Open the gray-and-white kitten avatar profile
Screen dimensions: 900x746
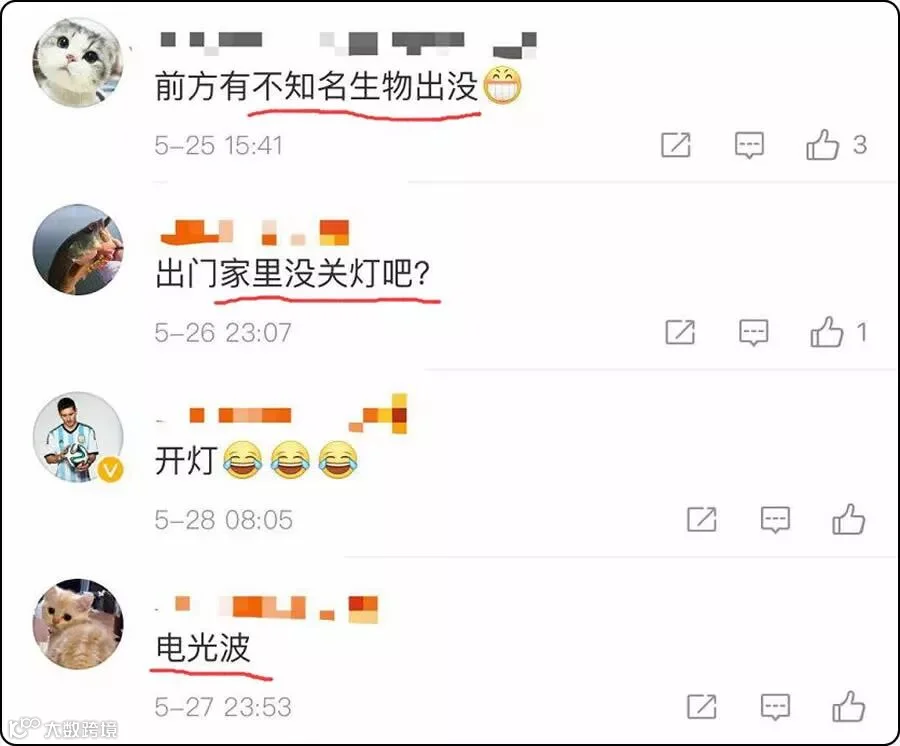pyautogui.click(x=77, y=62)
